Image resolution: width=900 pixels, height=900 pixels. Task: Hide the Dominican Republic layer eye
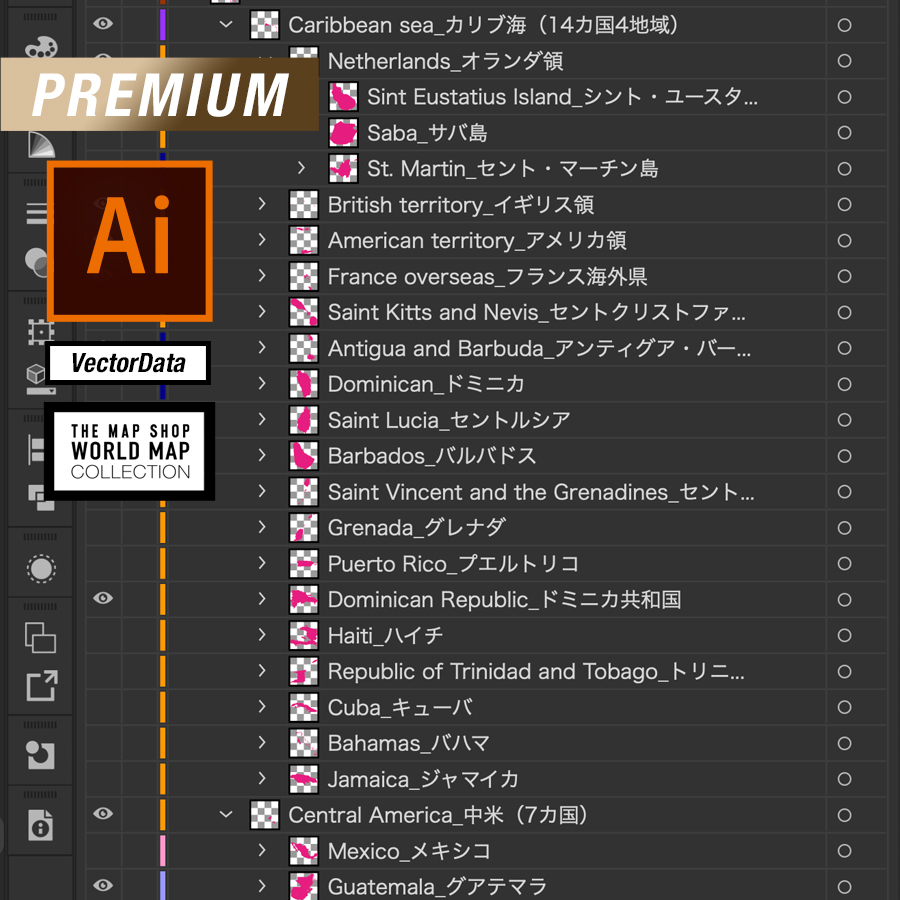103,598
